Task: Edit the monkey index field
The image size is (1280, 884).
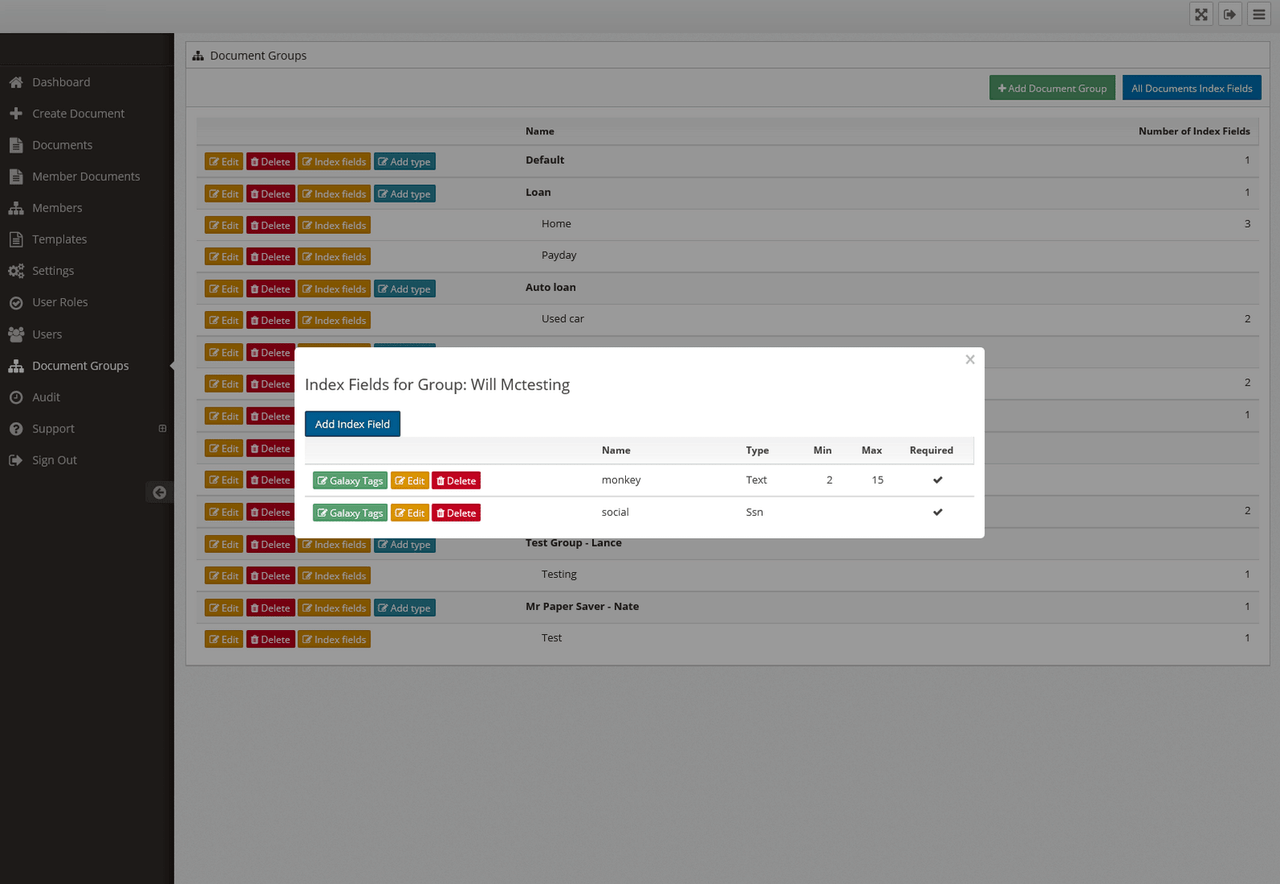Action: pos(410,481)
